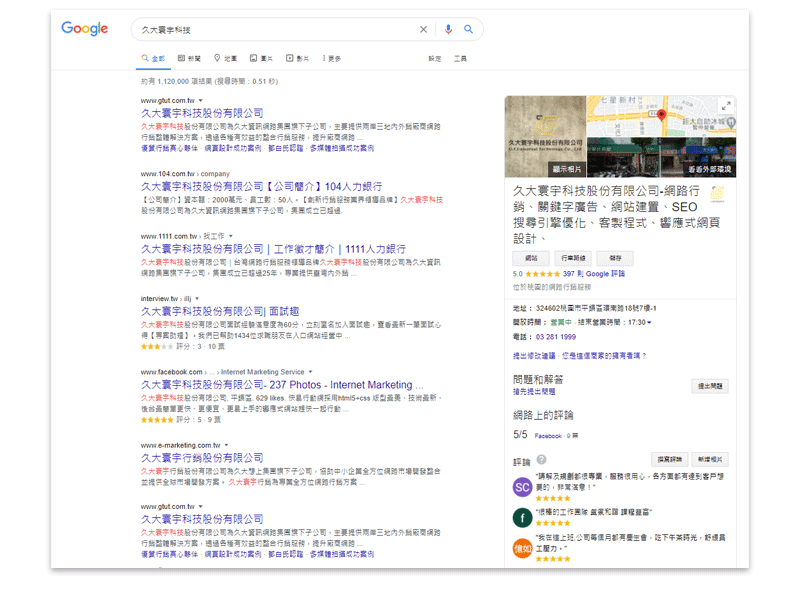Screen dimensions: 800x600
Task: Open the 面試趣 result title
Action: click(x=220, y=311)
